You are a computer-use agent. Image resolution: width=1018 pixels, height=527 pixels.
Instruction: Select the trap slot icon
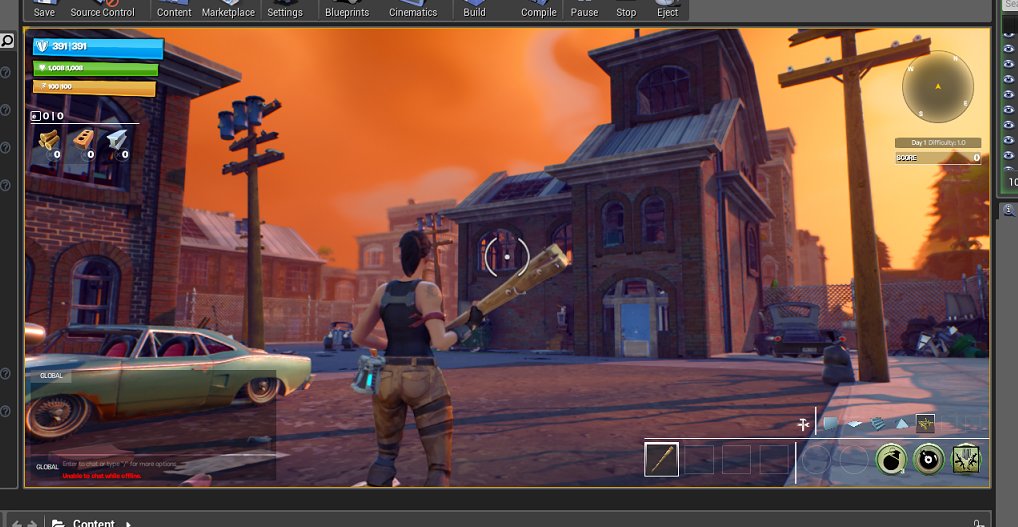pos(925,424)
